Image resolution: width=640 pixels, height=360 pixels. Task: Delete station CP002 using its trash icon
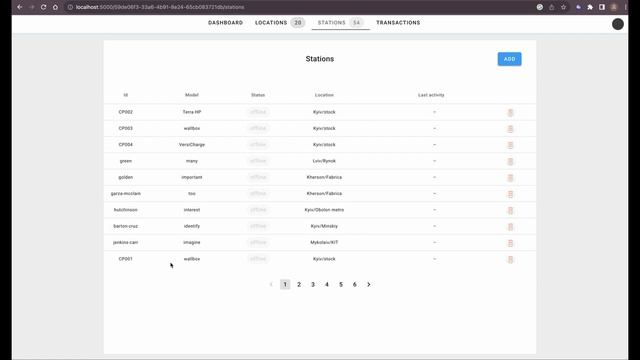click(x=510, y=113)
